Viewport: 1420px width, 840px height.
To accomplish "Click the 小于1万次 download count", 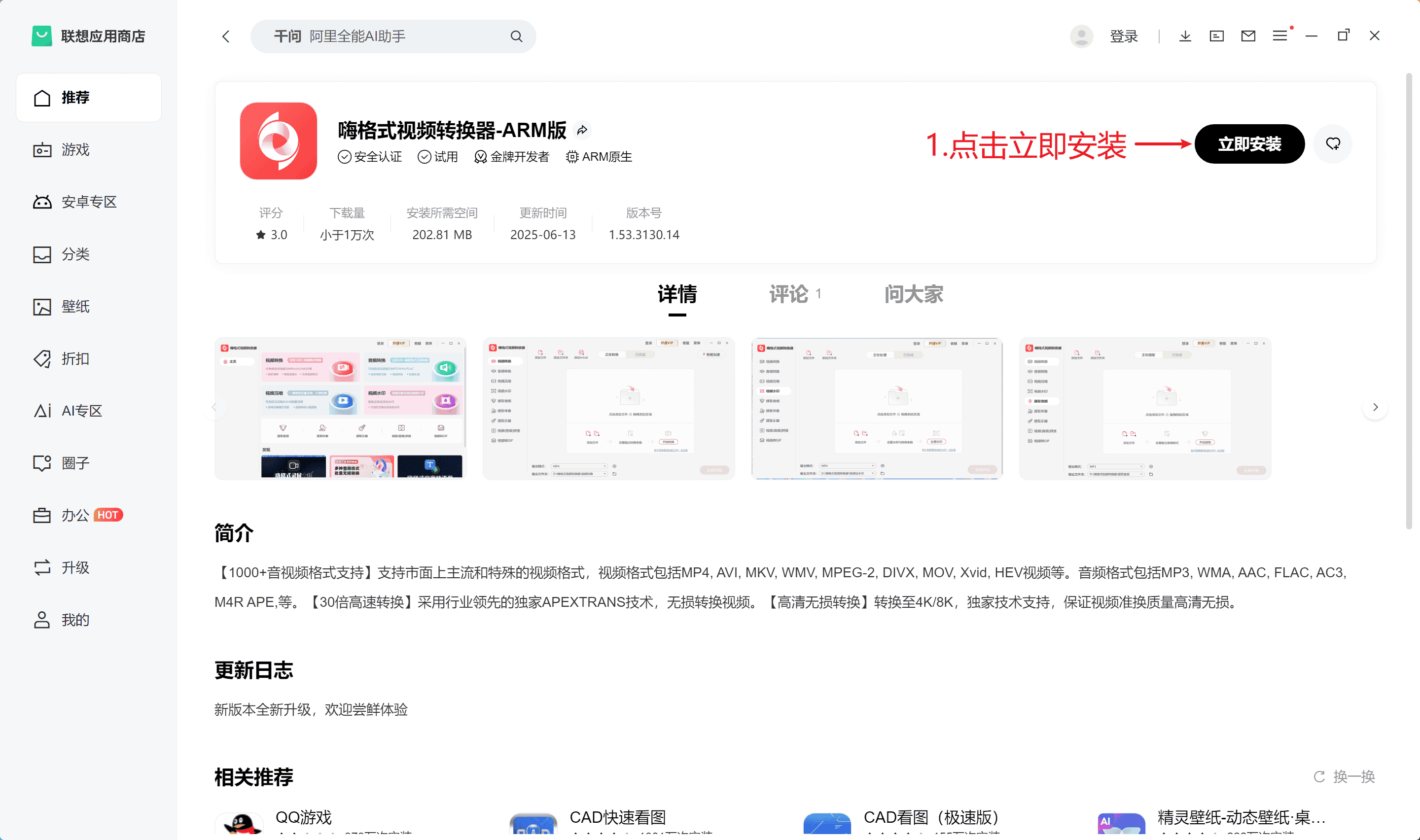I will [347, 235].
